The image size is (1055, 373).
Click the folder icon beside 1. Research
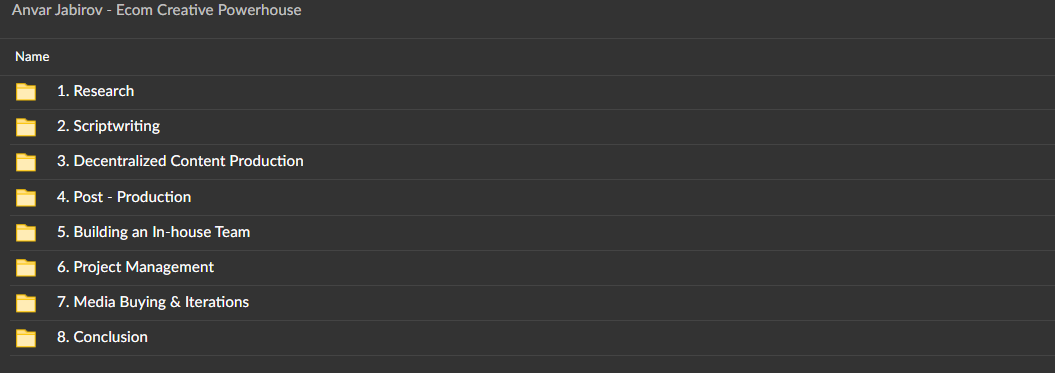(26, 92)
